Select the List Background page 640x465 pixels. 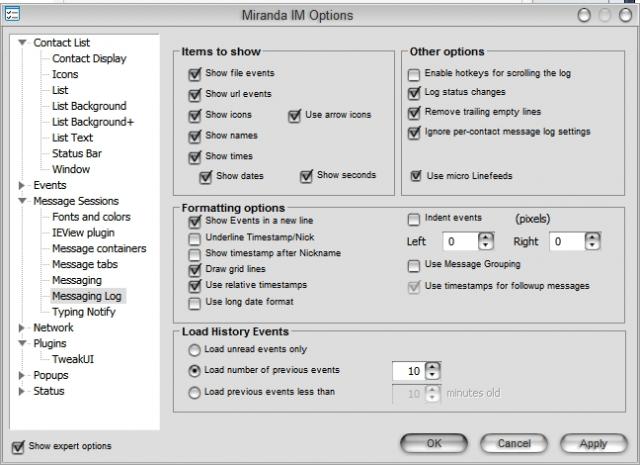point(89,106)
